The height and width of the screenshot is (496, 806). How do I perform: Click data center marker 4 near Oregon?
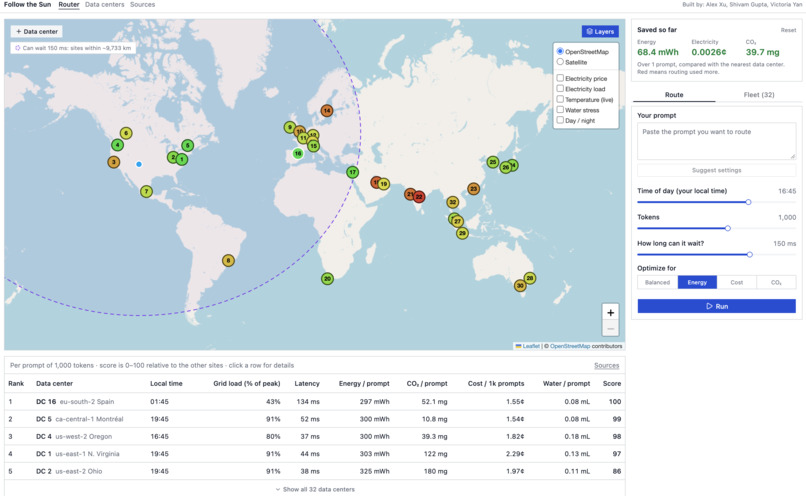pos(117,145)
